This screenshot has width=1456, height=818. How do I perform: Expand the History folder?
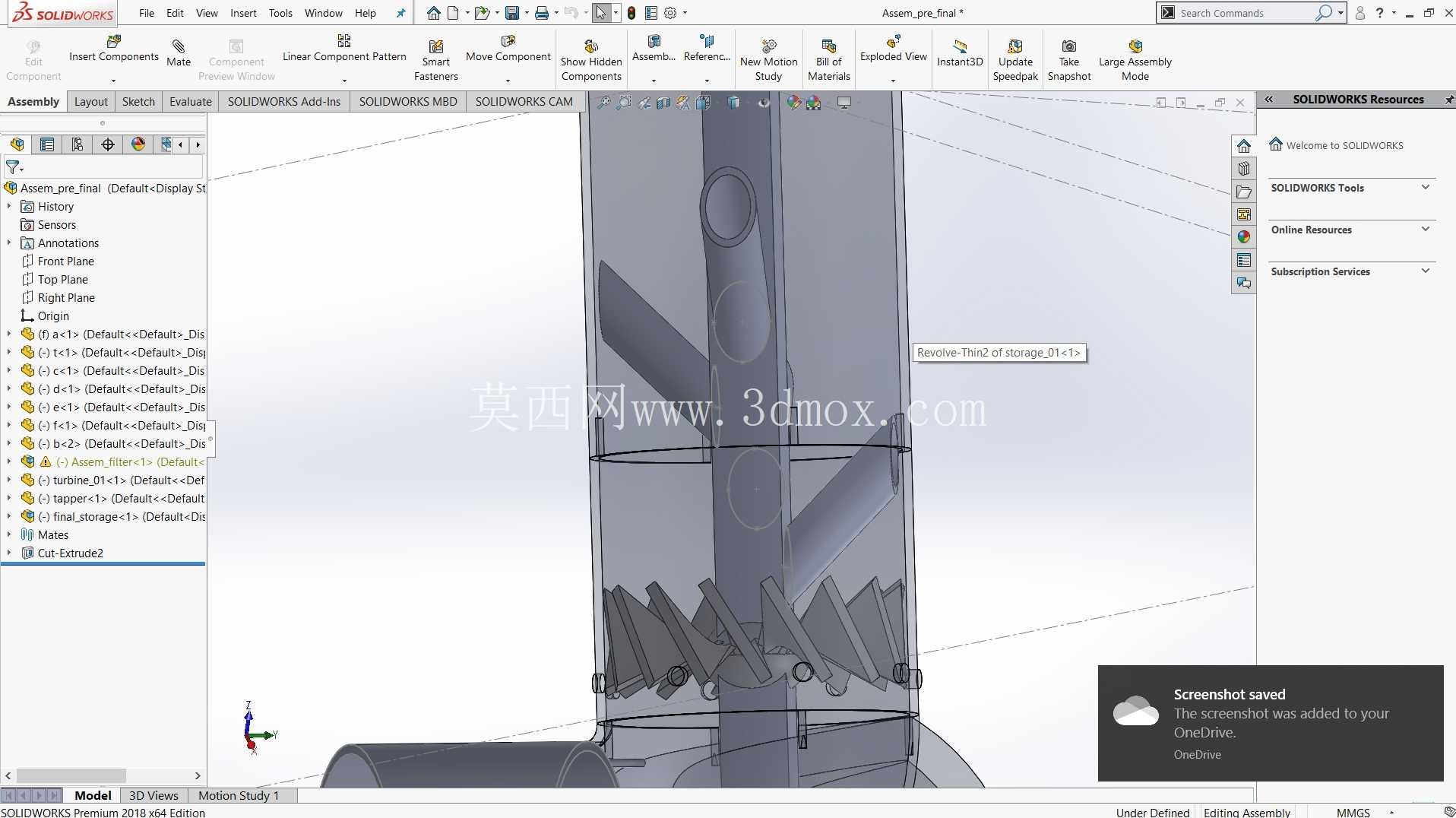click(9, 207)
